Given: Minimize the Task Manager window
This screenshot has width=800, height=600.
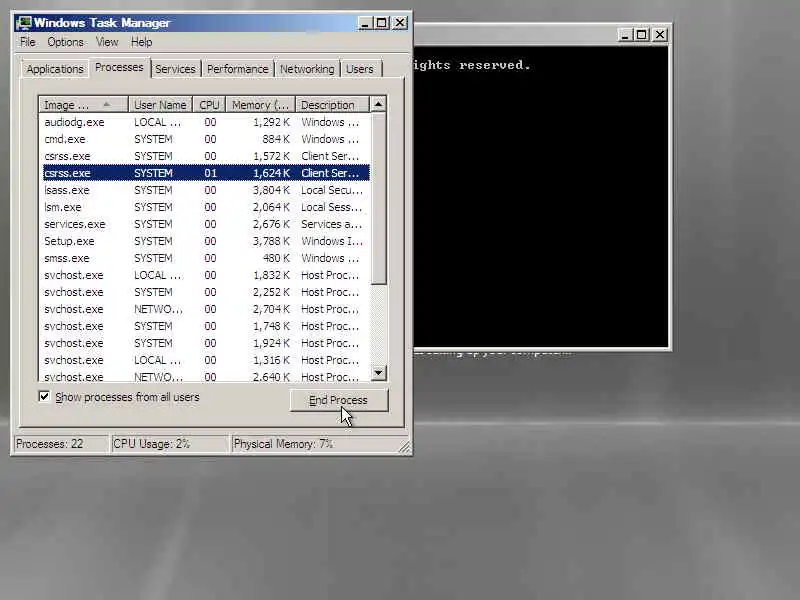Looking at the screenshot, I should 365,23.
